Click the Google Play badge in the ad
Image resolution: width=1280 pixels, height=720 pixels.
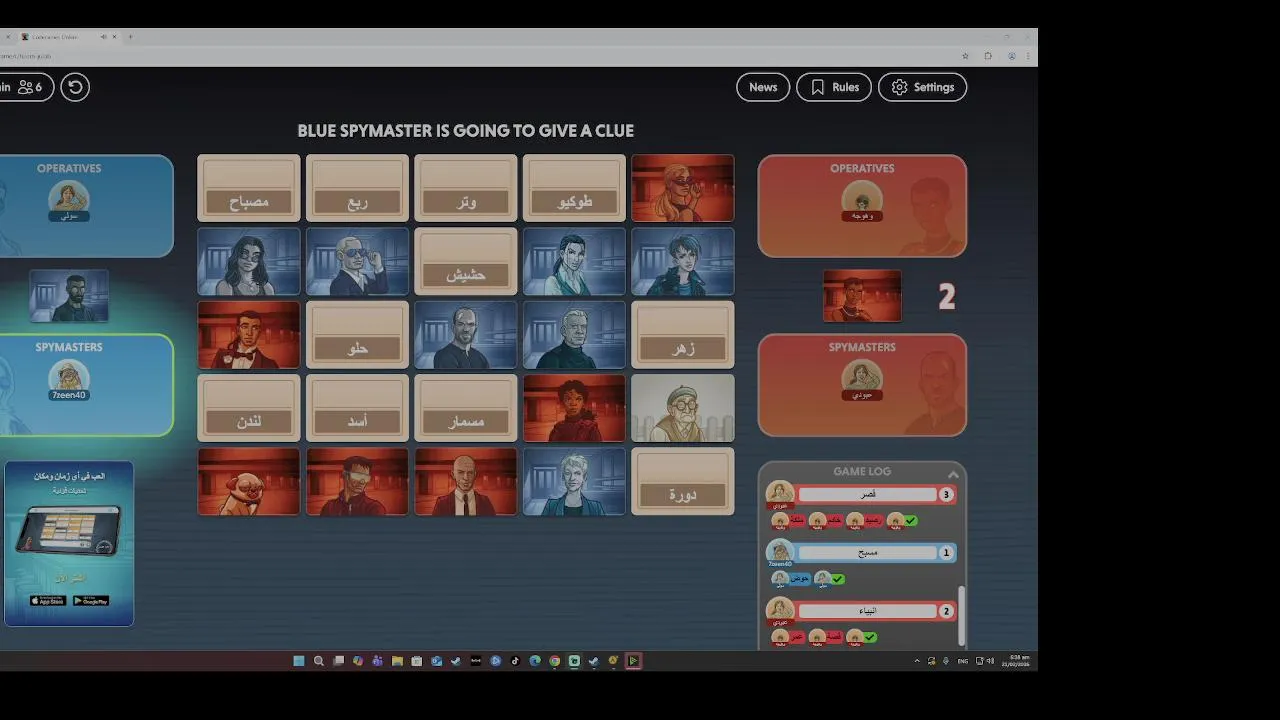tap(91, 601)
